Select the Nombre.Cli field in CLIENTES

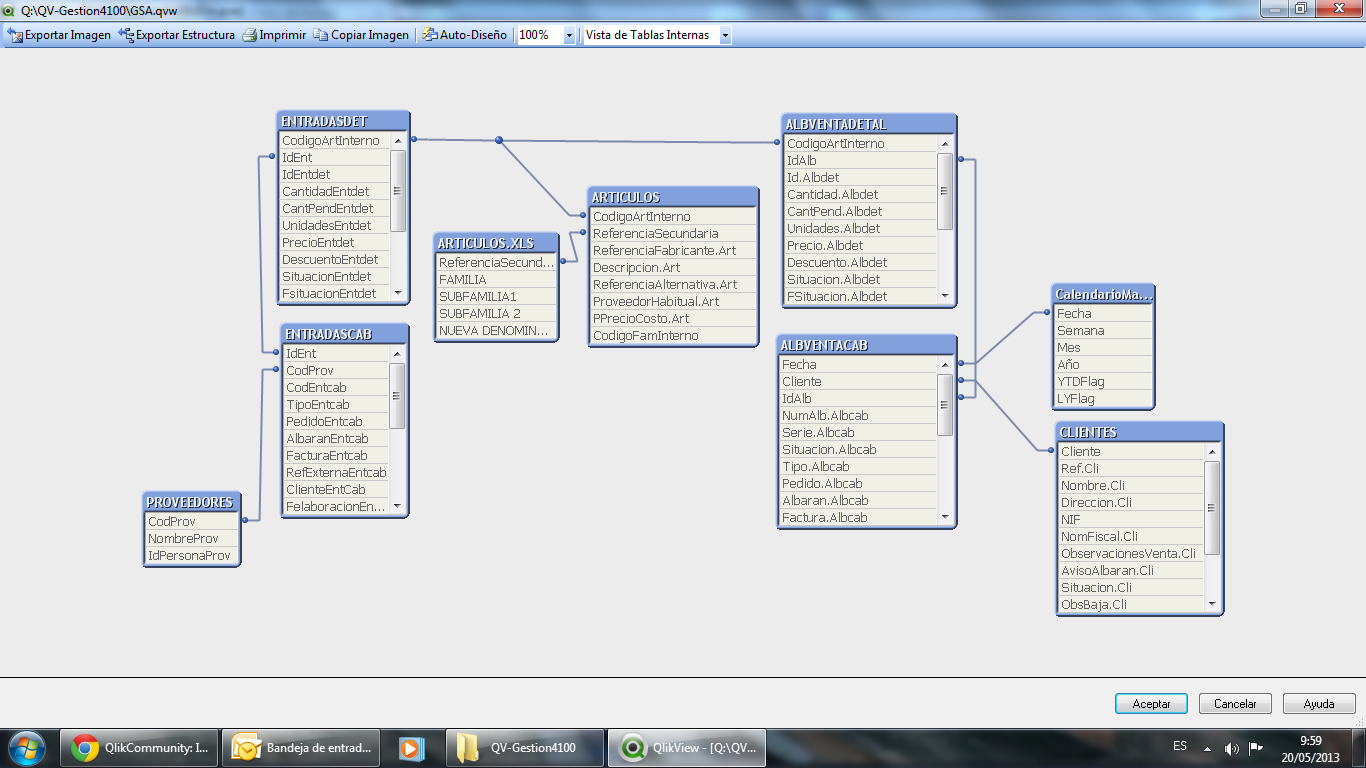point(1131,486)
